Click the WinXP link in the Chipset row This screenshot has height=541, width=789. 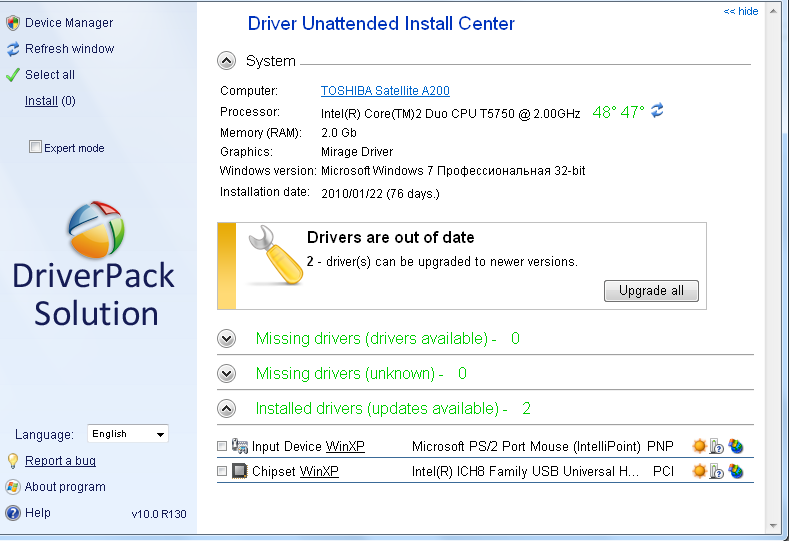[x=319, y=472]
